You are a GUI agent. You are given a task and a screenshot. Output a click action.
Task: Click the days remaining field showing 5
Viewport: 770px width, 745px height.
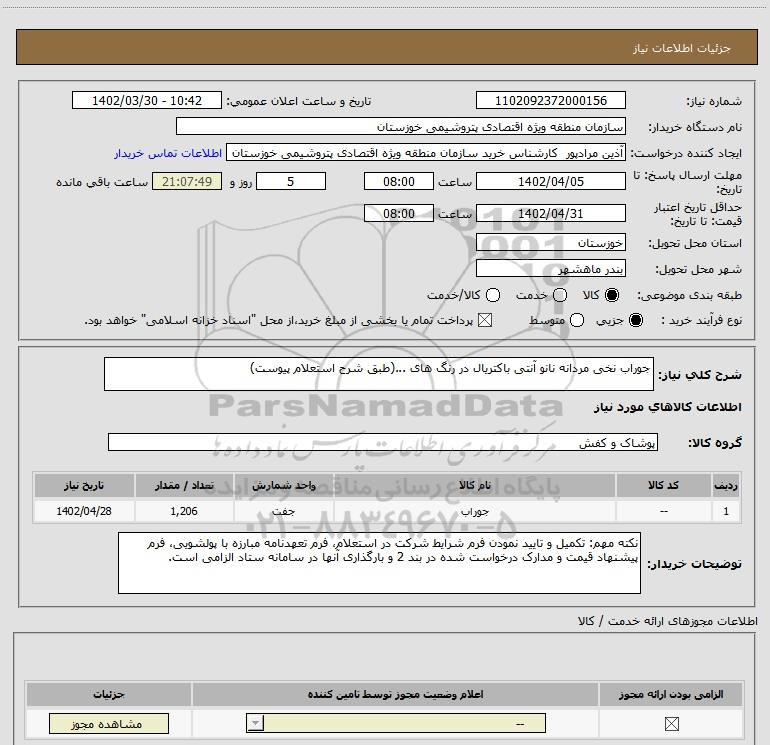291,182
